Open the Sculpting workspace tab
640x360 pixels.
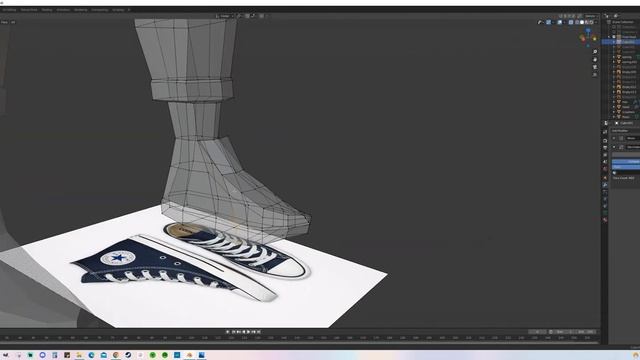9,9
